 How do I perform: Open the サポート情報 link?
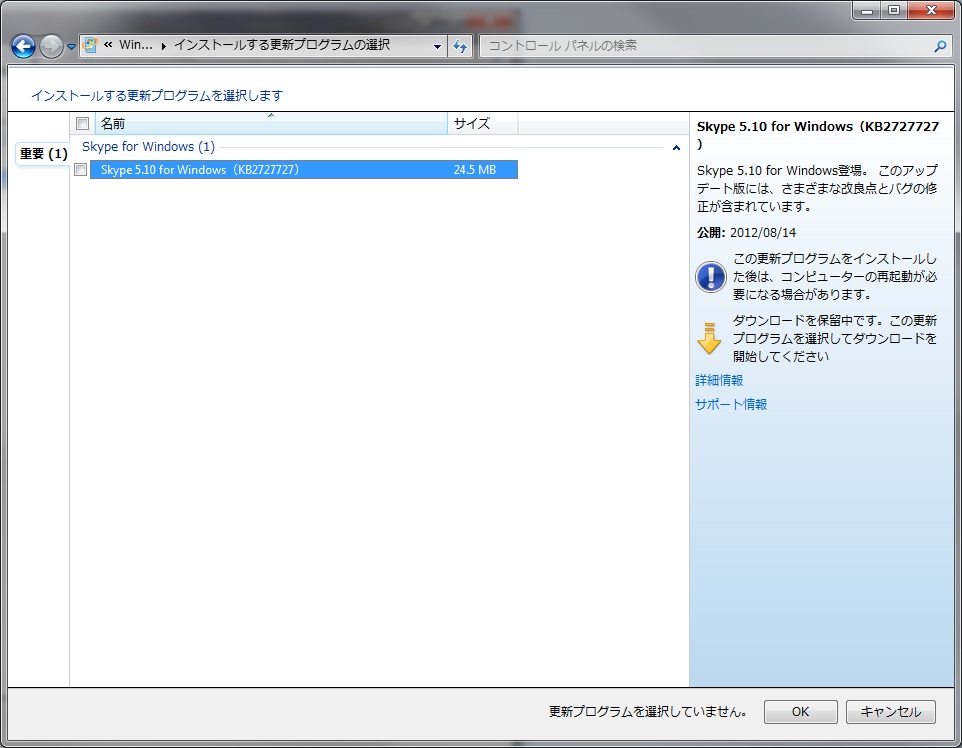pos(731,404)
